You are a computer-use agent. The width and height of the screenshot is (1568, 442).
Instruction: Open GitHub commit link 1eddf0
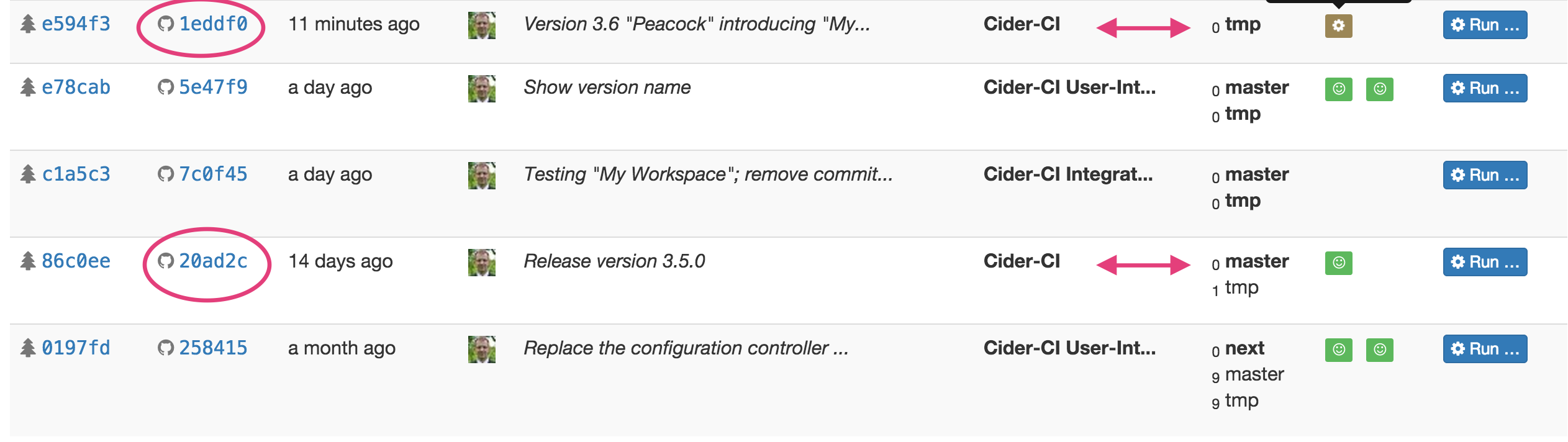point(213,24)
